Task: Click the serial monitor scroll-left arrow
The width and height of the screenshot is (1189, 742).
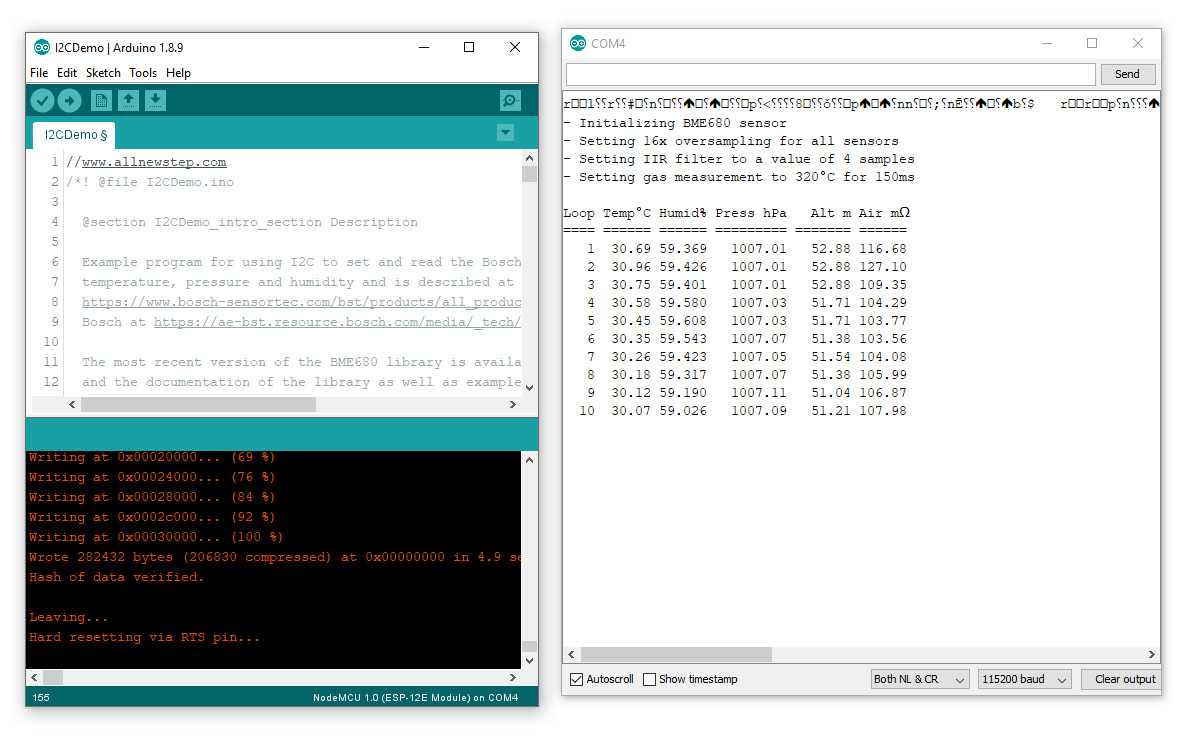Action: [x=572, y=654]
